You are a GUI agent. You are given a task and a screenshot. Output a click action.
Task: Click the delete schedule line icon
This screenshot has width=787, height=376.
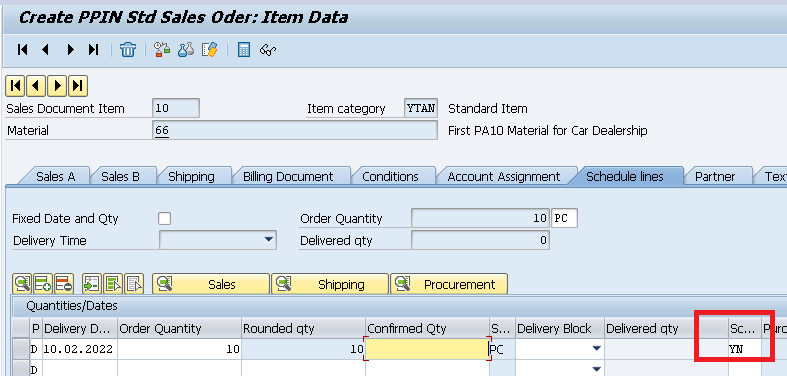tap(64, 284)
